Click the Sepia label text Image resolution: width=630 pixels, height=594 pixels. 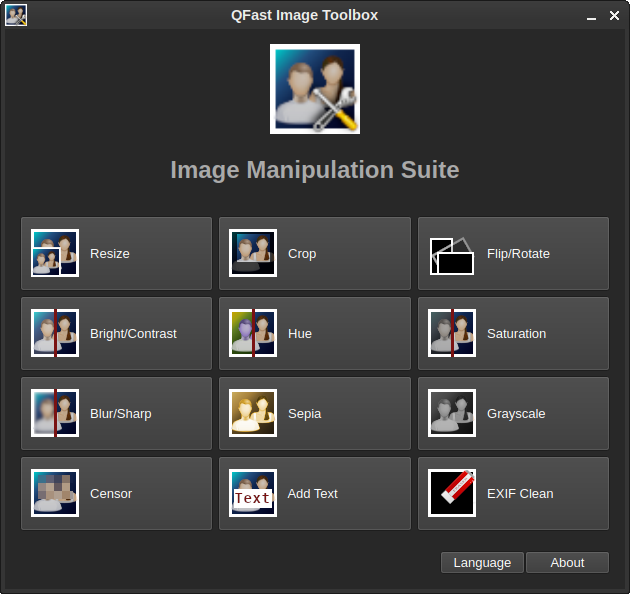tap(304, 414)
